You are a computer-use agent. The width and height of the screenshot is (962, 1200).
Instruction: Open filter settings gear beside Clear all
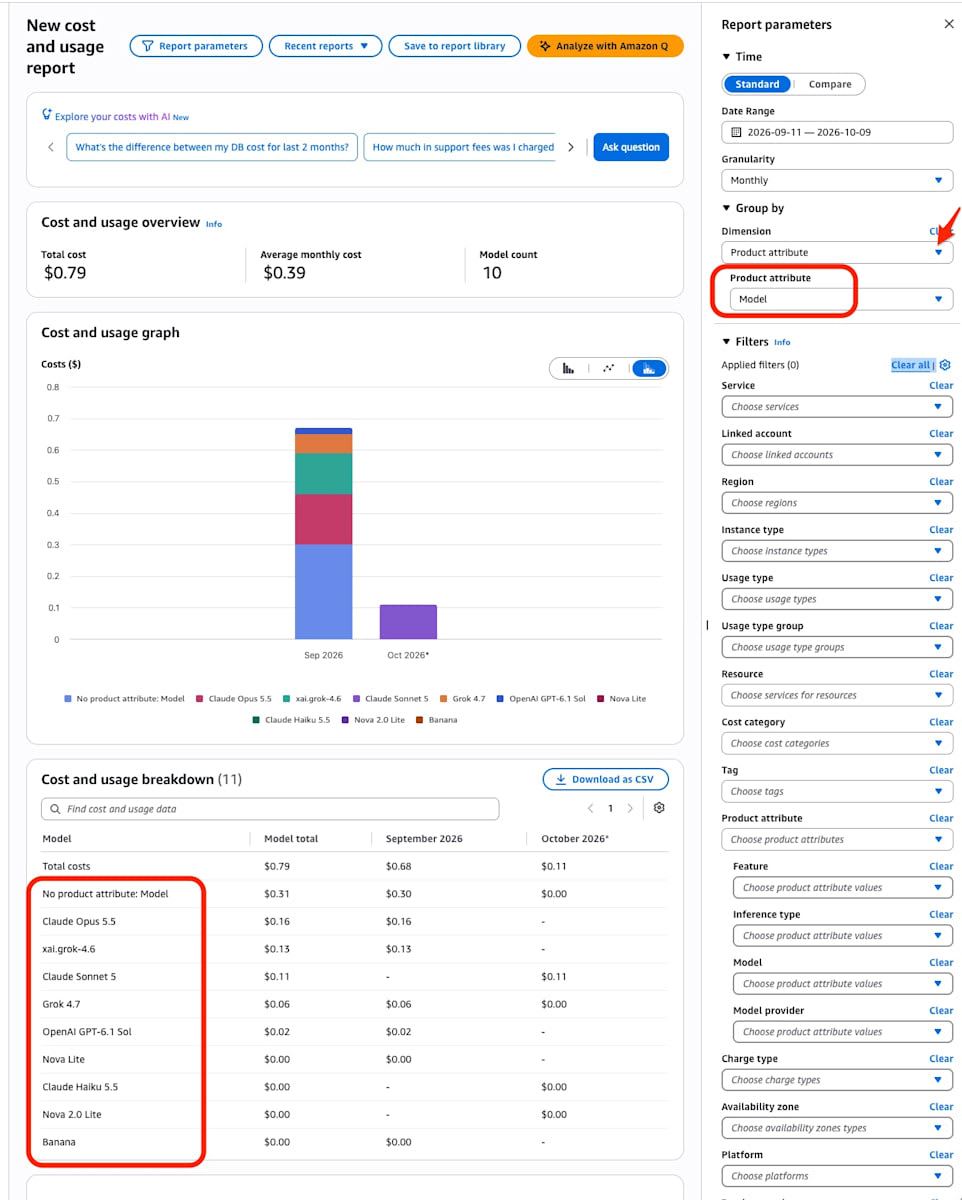pos(945,365)
